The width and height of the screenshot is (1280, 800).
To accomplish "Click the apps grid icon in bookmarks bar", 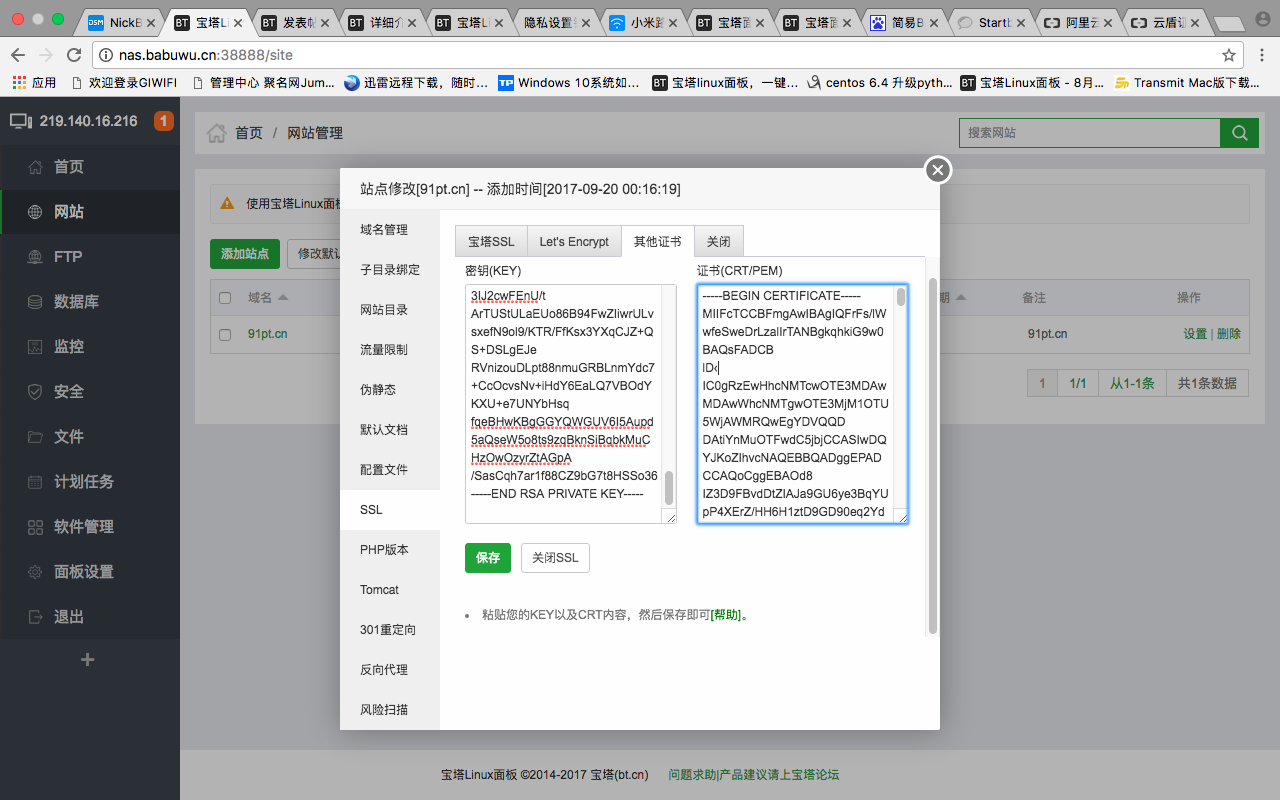I will (x=18, y=83).
